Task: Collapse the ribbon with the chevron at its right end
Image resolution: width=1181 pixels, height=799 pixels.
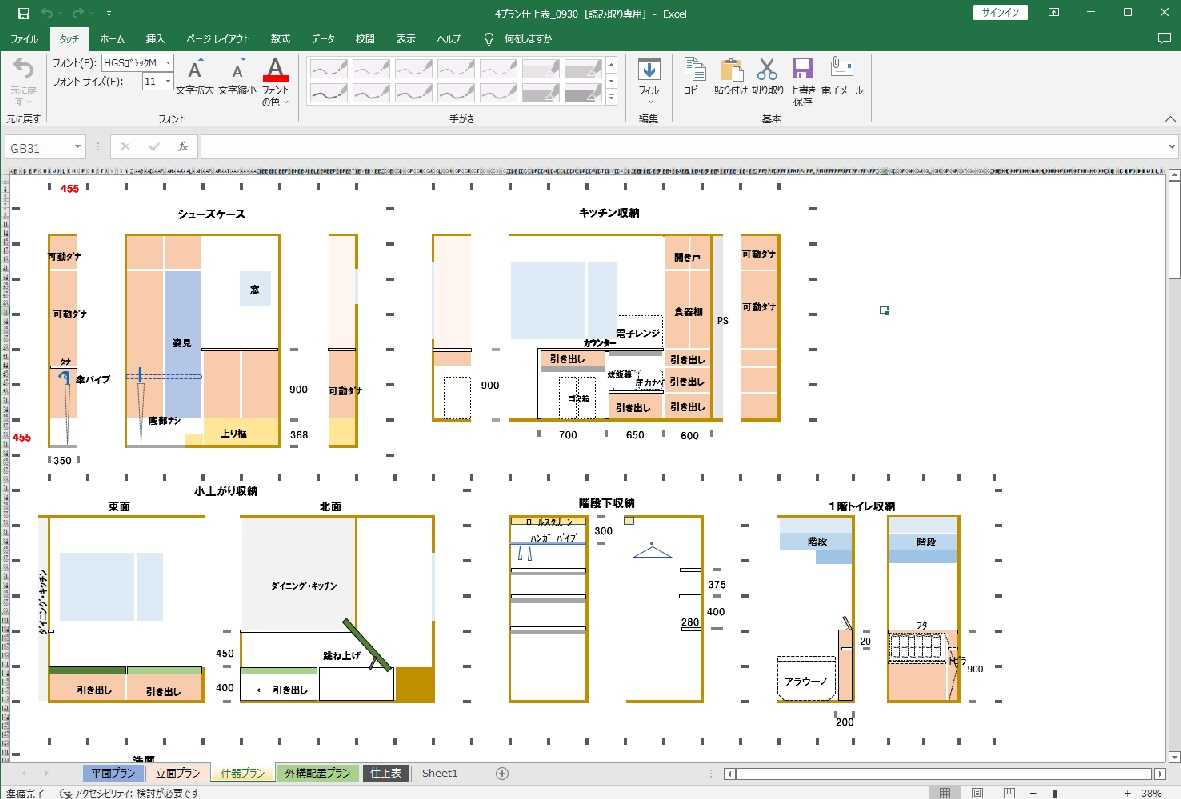Action: click(x=1169, y=118)
